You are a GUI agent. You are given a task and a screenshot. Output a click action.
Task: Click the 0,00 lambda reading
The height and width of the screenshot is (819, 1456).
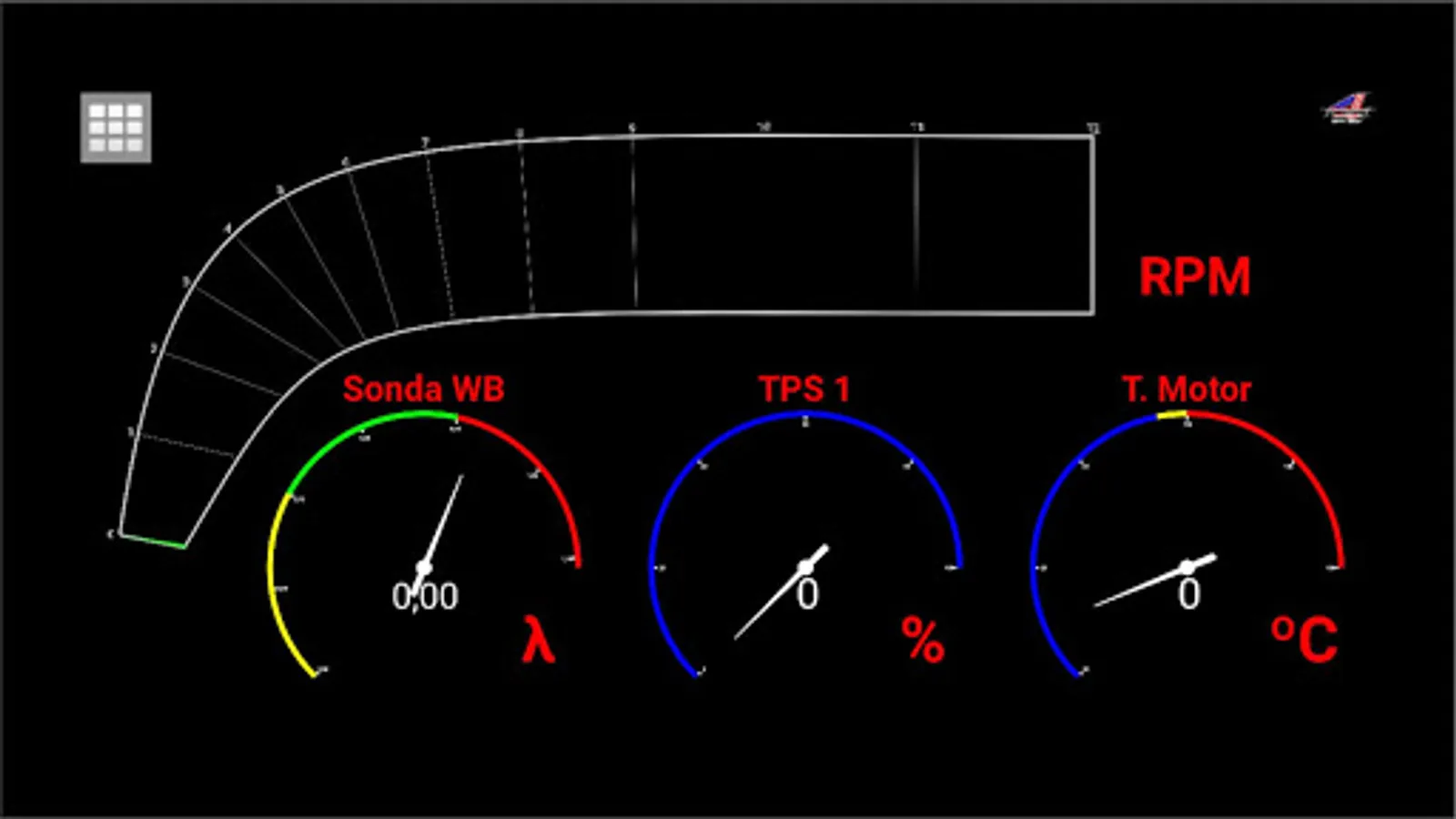coord(425,597)
